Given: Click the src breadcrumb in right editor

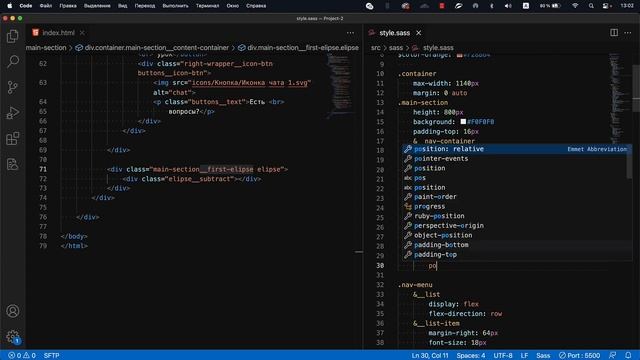Looking at the screenshot, I should click(376, 48).
